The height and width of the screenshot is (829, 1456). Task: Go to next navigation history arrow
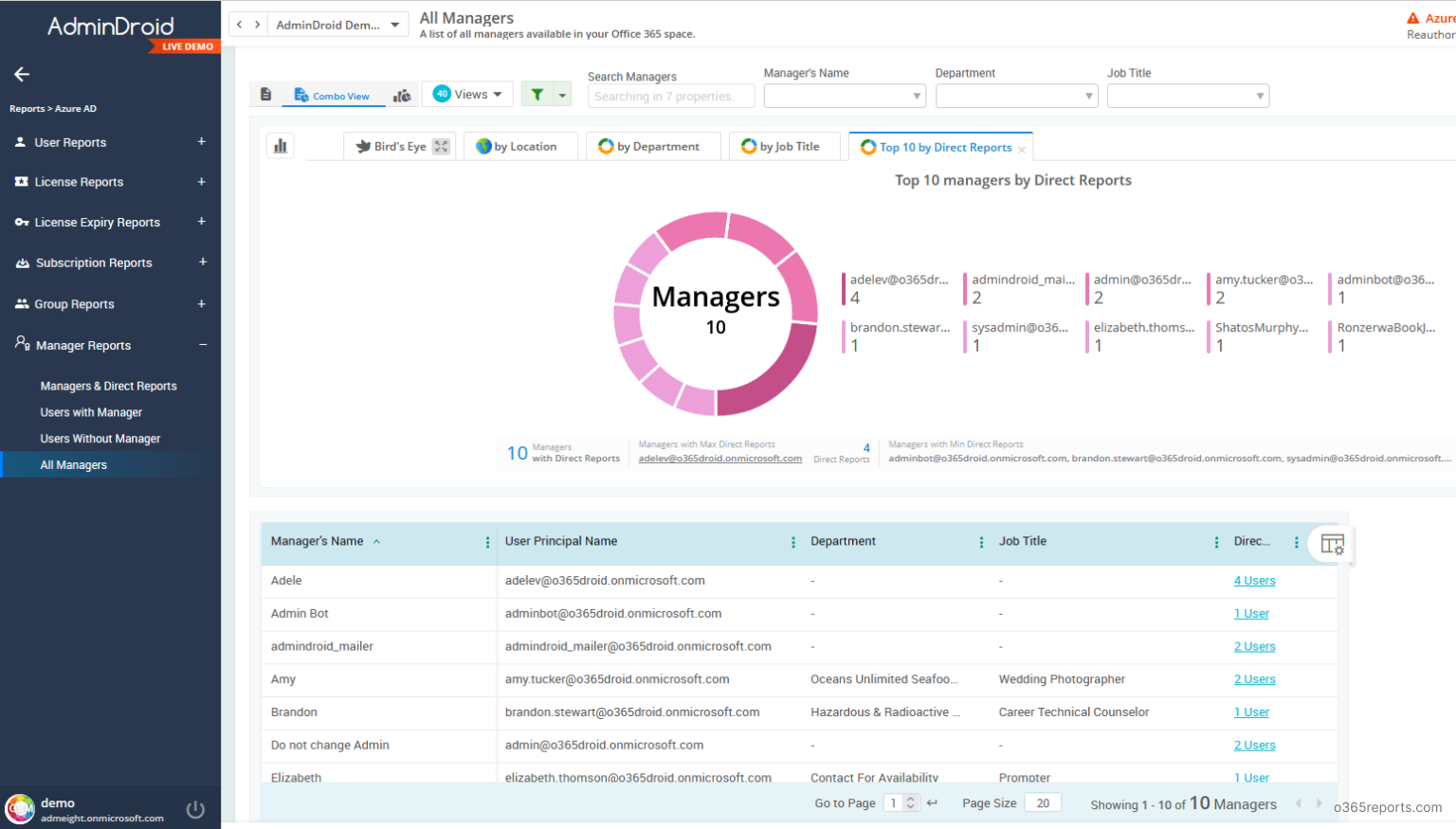click(x=257, y=25)
